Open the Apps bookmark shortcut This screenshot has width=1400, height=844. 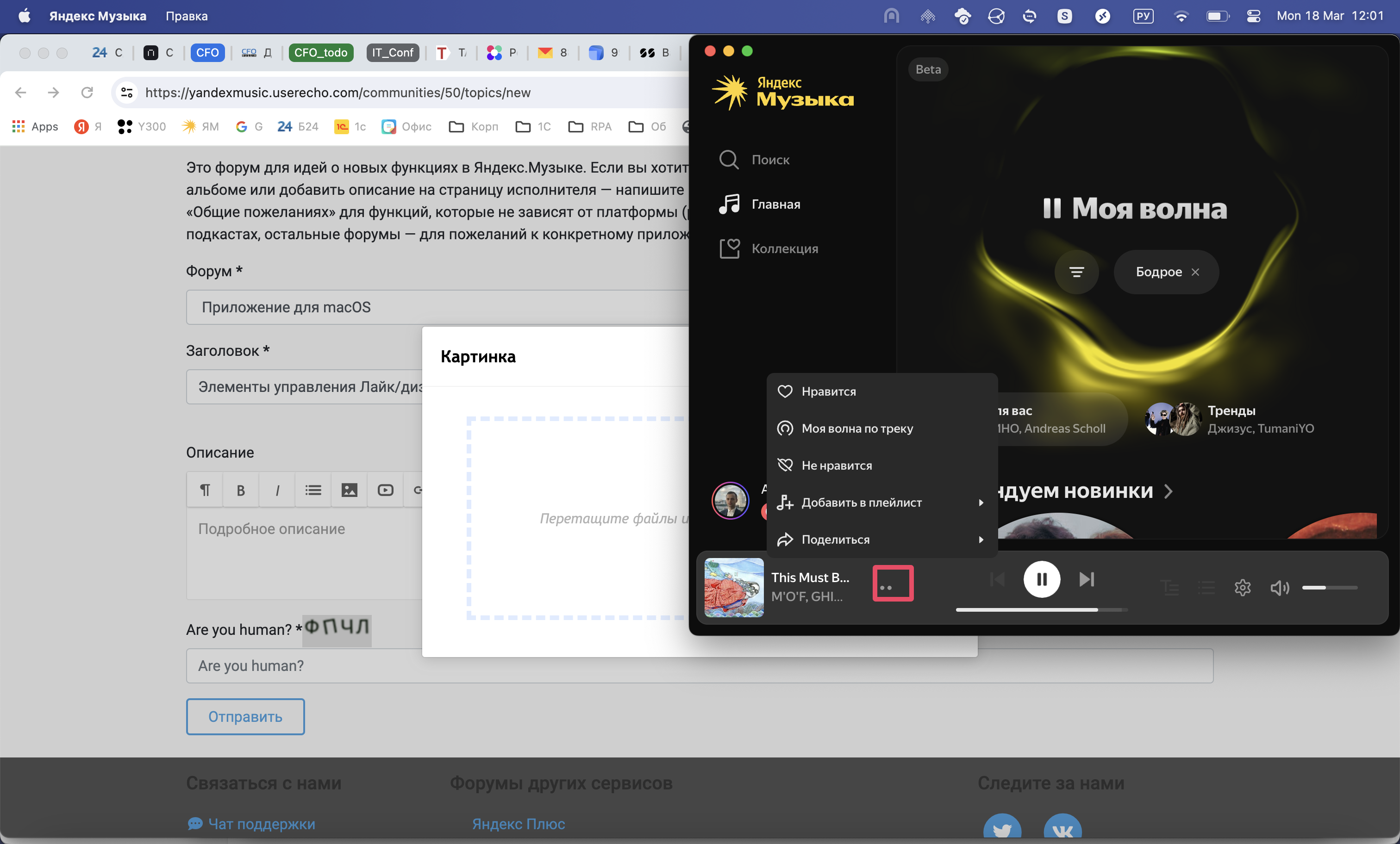coord(35,126)
